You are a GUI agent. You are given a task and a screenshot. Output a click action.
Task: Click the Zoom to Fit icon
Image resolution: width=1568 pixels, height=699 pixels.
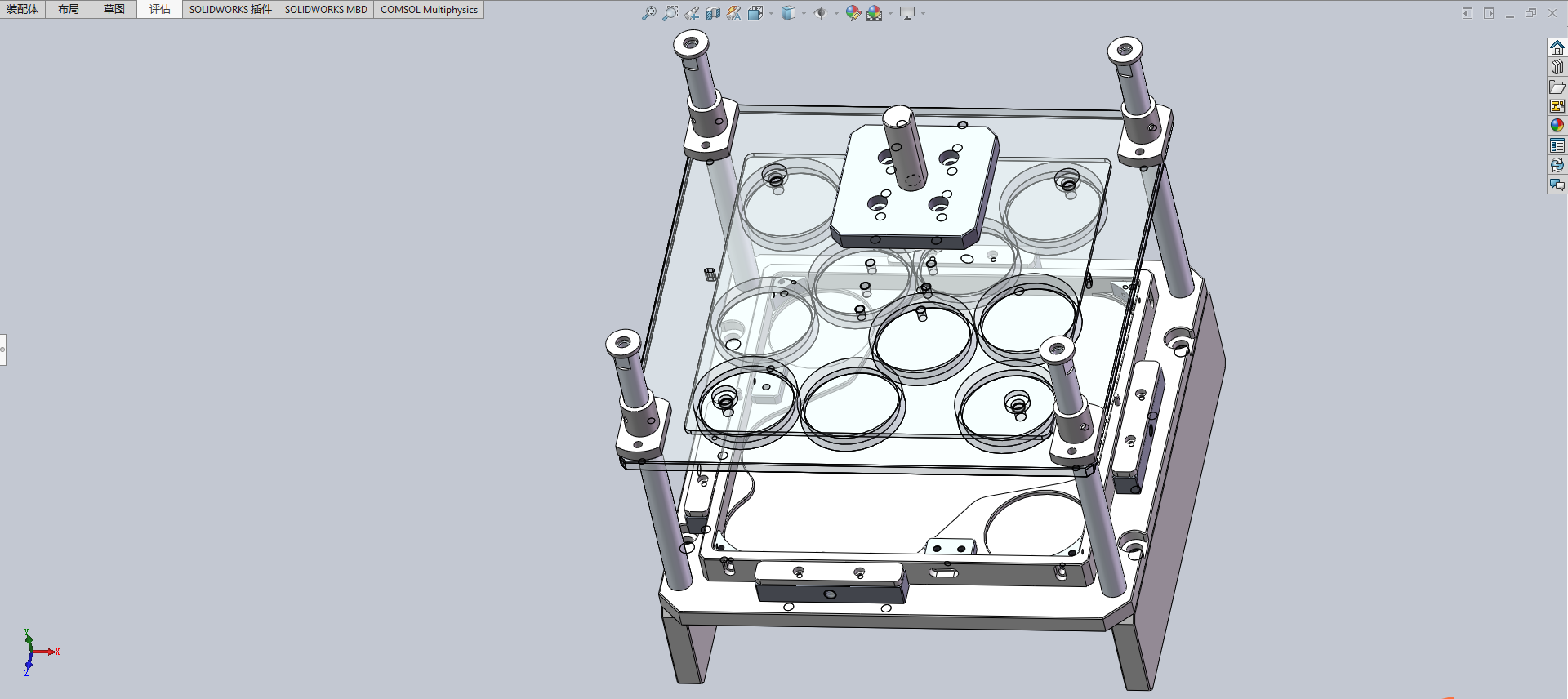pyautogui.click(x=649, y=13)
